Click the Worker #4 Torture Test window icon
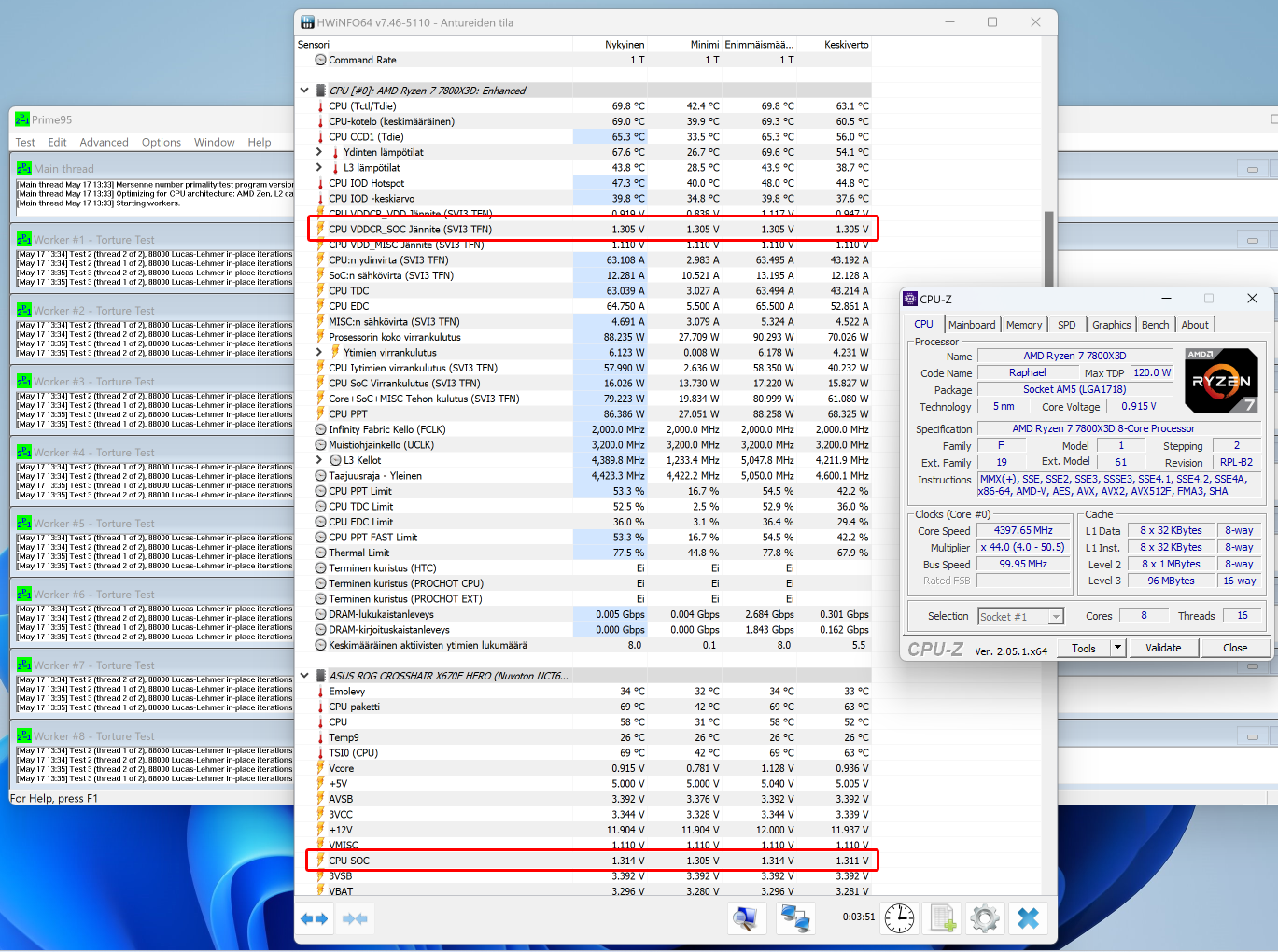This screenshot has height=952, width=1278. [24, 453]
